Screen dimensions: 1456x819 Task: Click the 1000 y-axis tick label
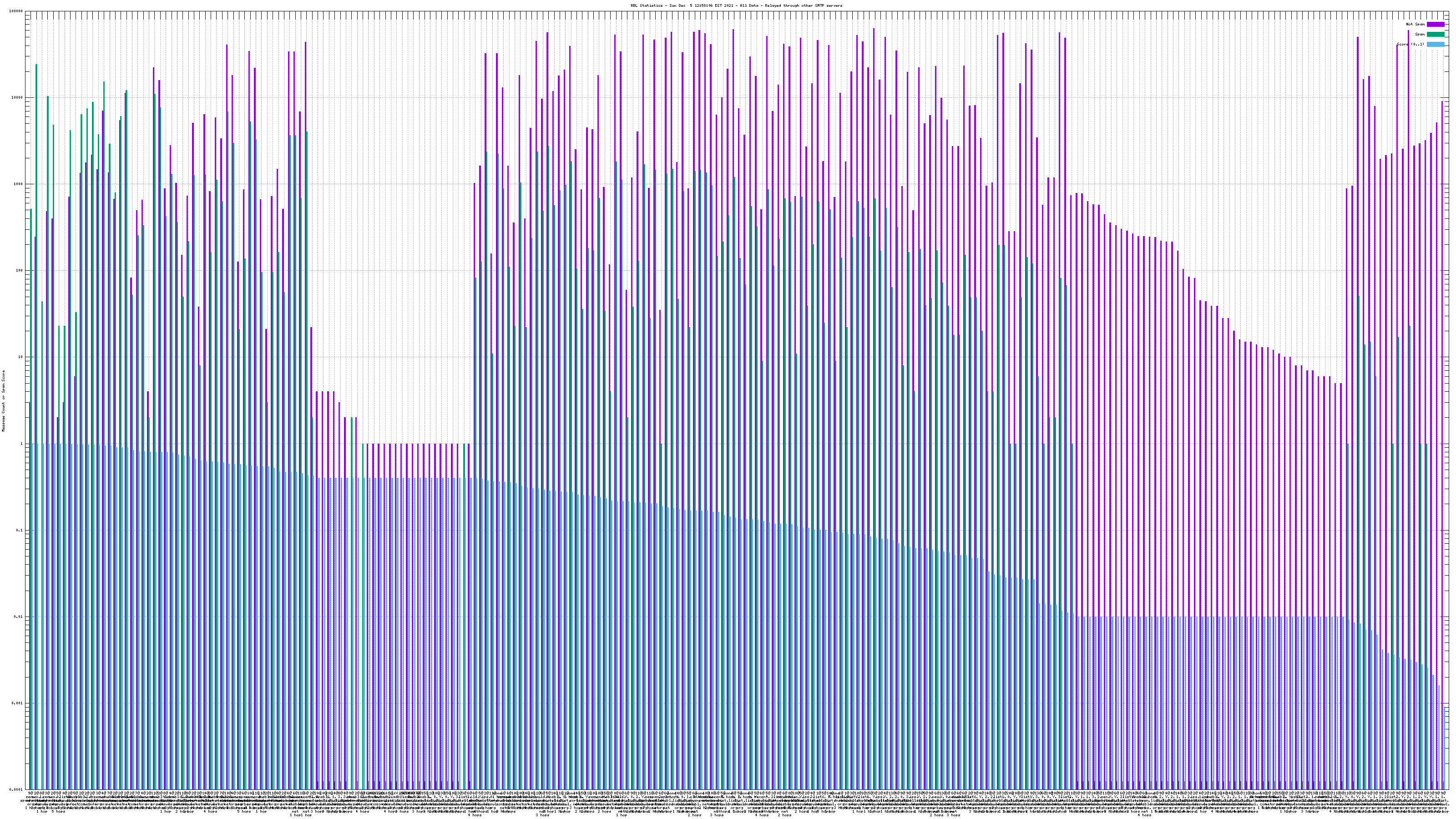coord(19,184)
